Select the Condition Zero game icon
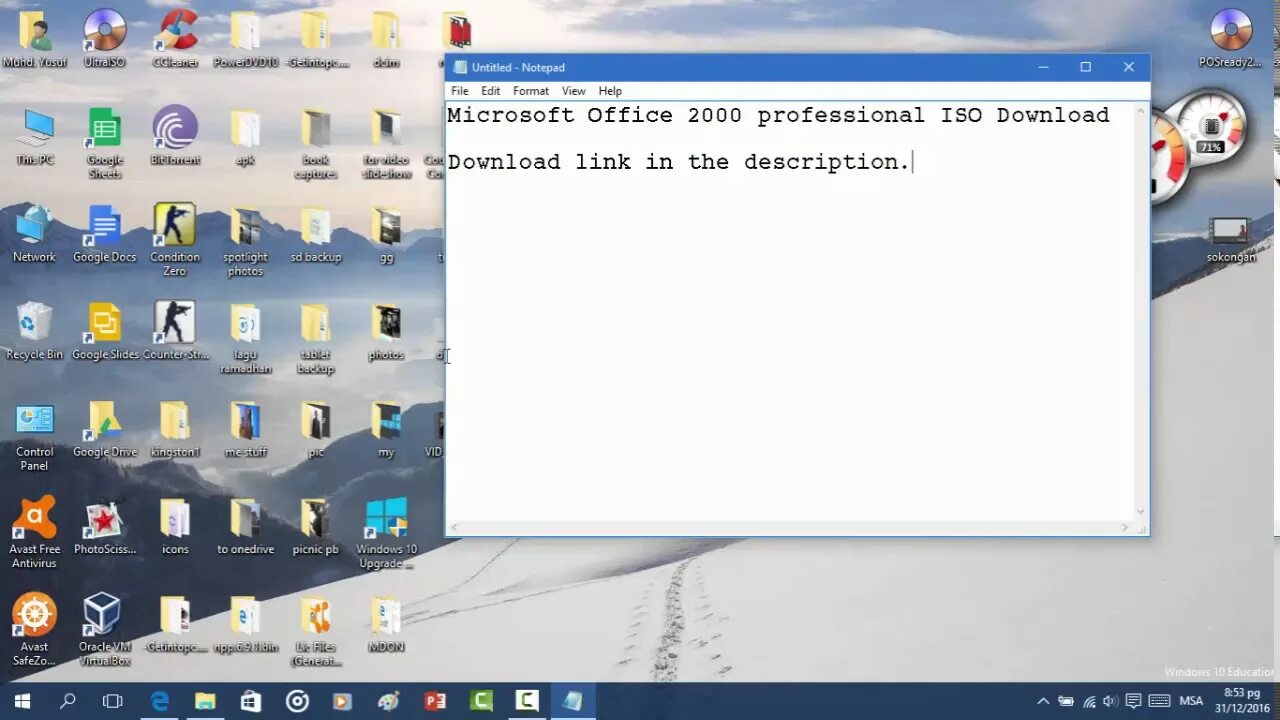Screen dimensions: 1280x720 pos(175,240)
